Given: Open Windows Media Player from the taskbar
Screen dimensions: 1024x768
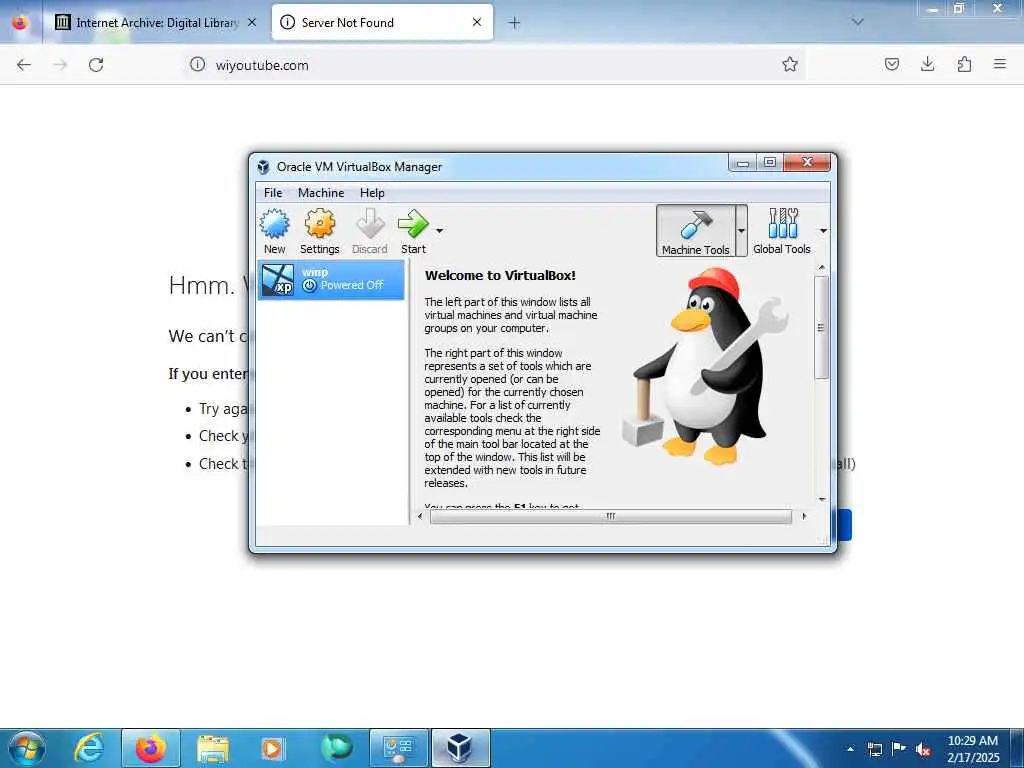Looking at the screenshot, I should point(272,748).
